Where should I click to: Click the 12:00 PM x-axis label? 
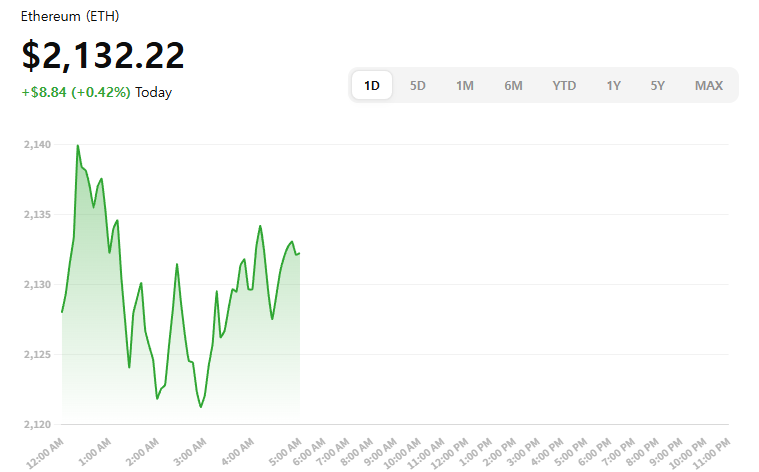449,454
